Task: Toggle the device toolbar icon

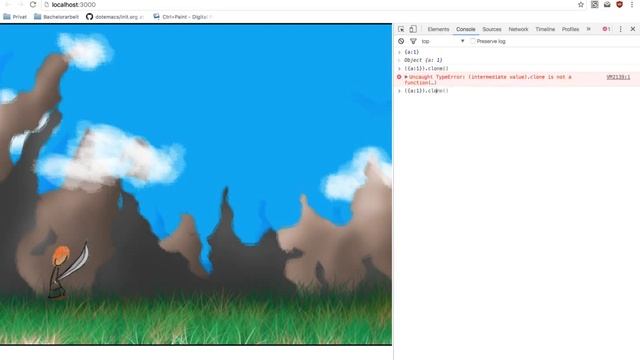Action: 413,29
